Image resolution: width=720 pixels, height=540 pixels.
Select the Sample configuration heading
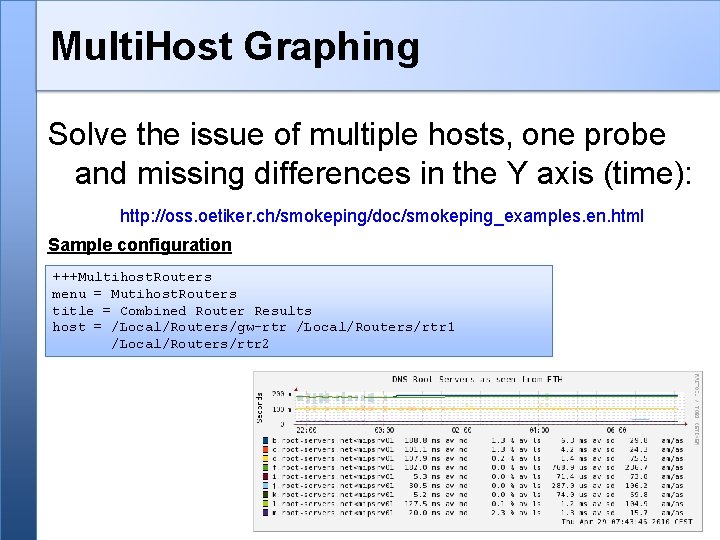click(140, 245)
